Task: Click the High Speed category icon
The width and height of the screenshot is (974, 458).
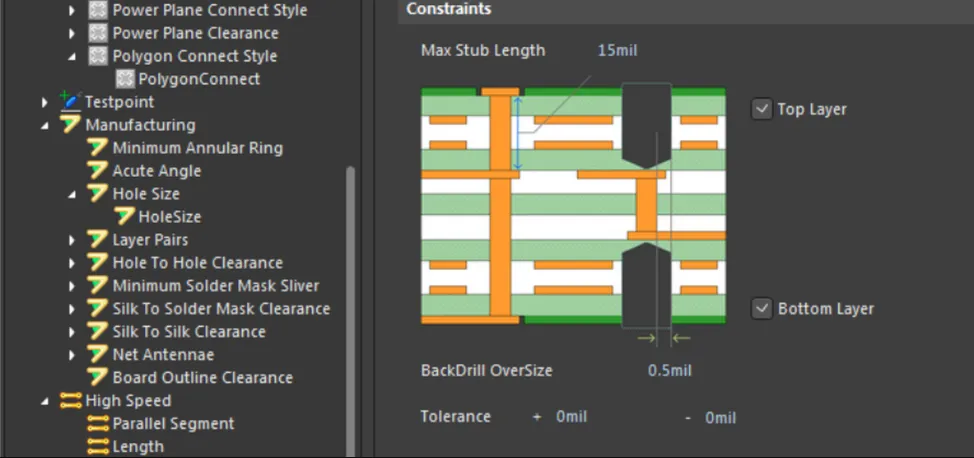Action: (x=71, y=400)
